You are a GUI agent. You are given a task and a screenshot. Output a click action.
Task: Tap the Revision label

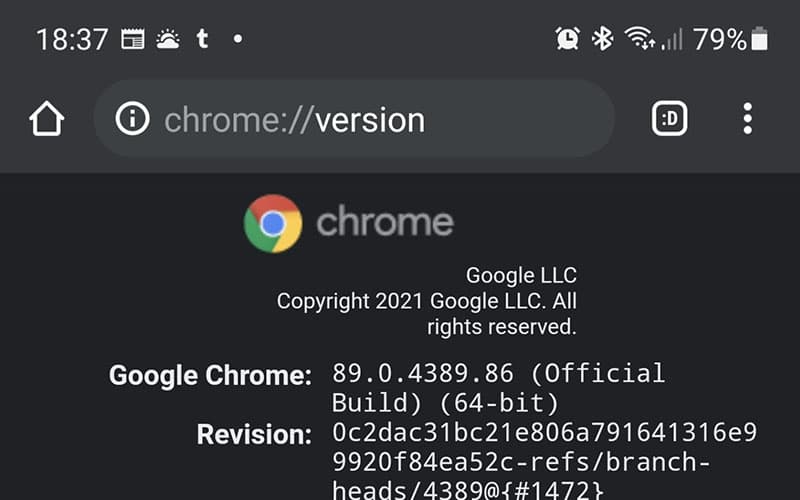[x=254, y=435]
